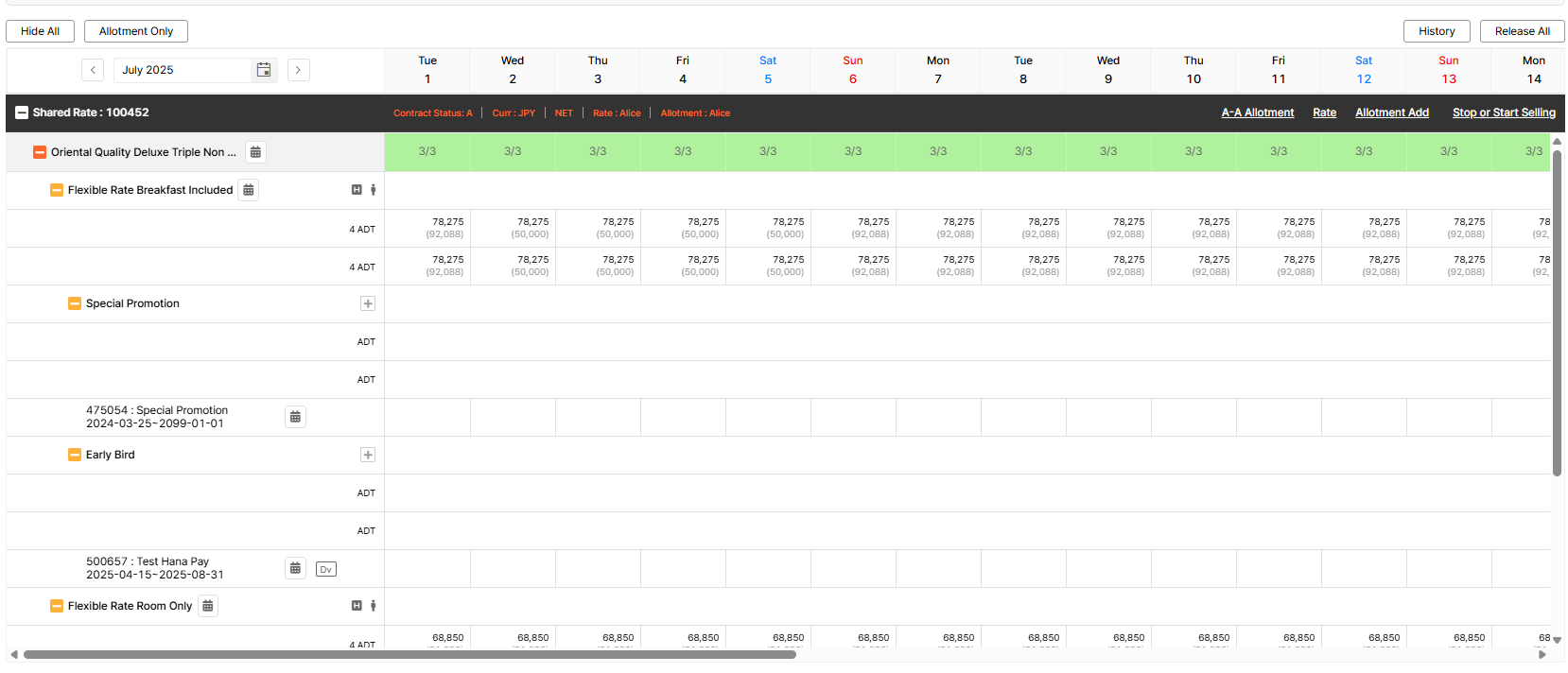Open calendar for Oriental Quality Deluxe Triple room
The height and width of the screenshot is (673, 1568).
255,152
